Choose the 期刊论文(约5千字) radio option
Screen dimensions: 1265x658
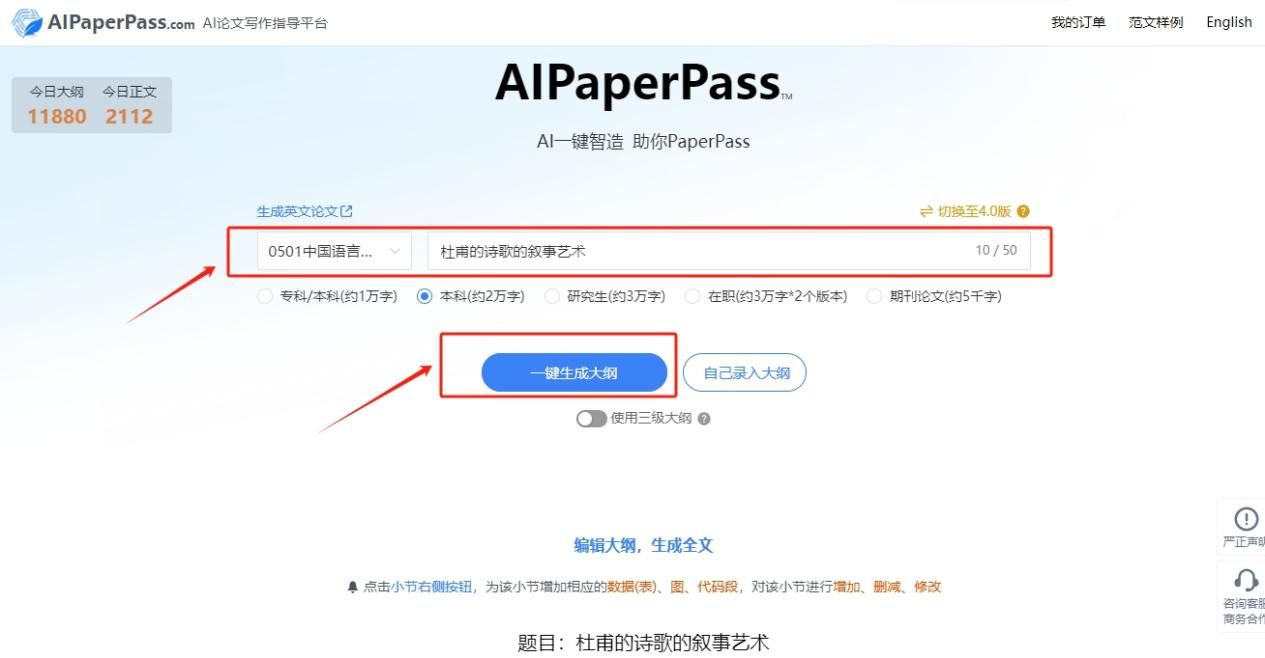click(874, 296)
